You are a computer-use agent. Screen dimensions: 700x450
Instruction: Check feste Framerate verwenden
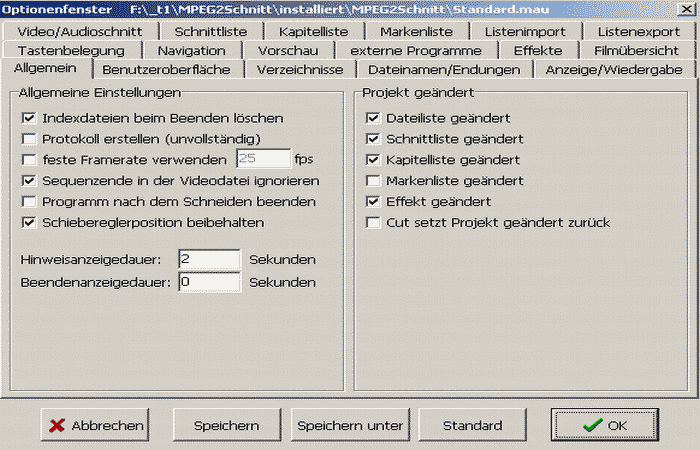pos(28,159)
